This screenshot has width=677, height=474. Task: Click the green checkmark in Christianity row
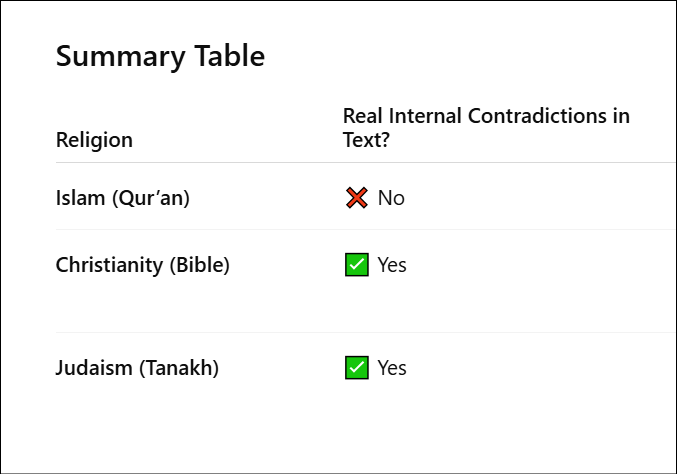click(357, 265)
